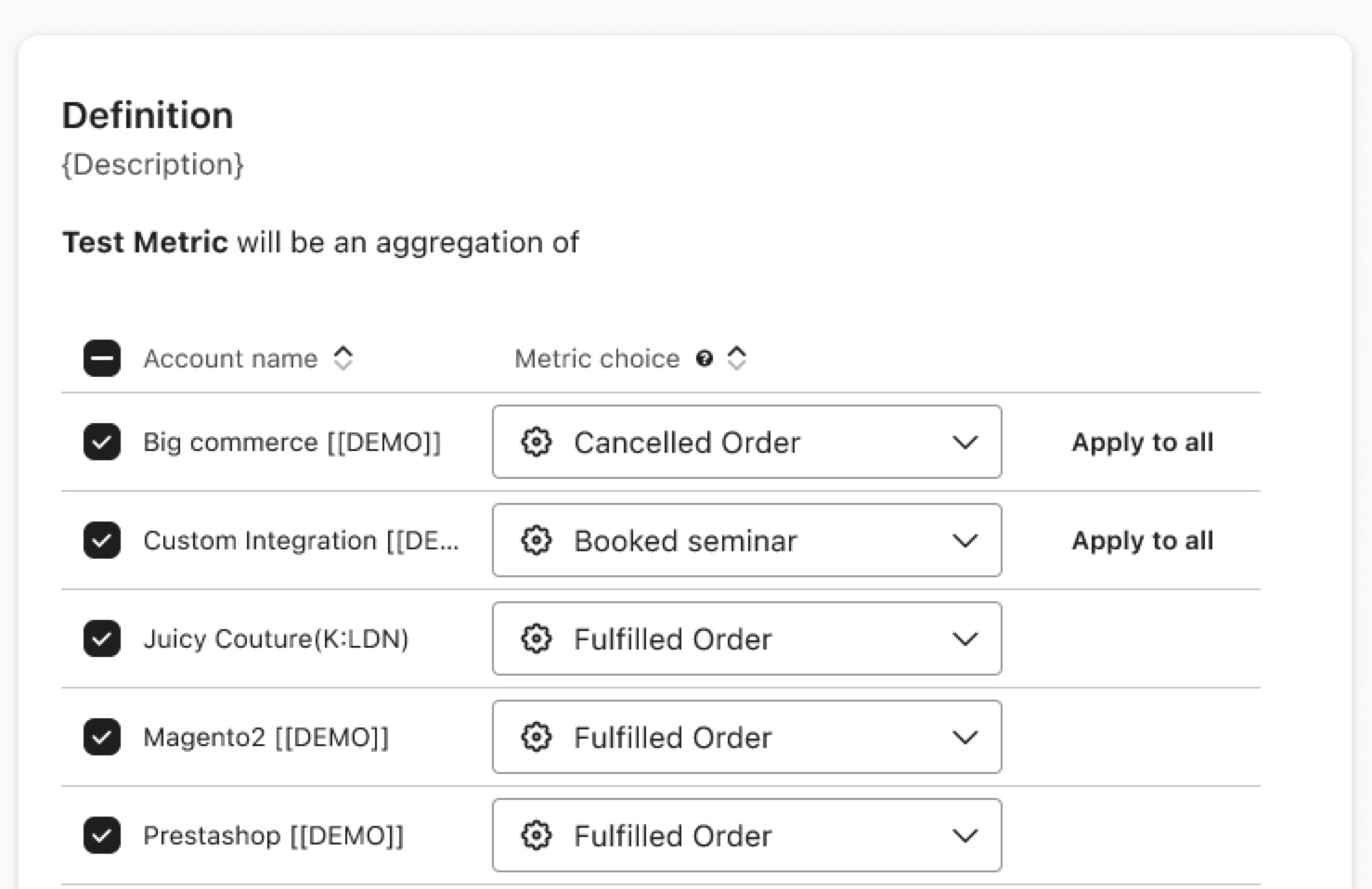Click the gear icon beside Cancelled Order
The height and width of the screenshot is (889, 1372).
tap(537, 442)
